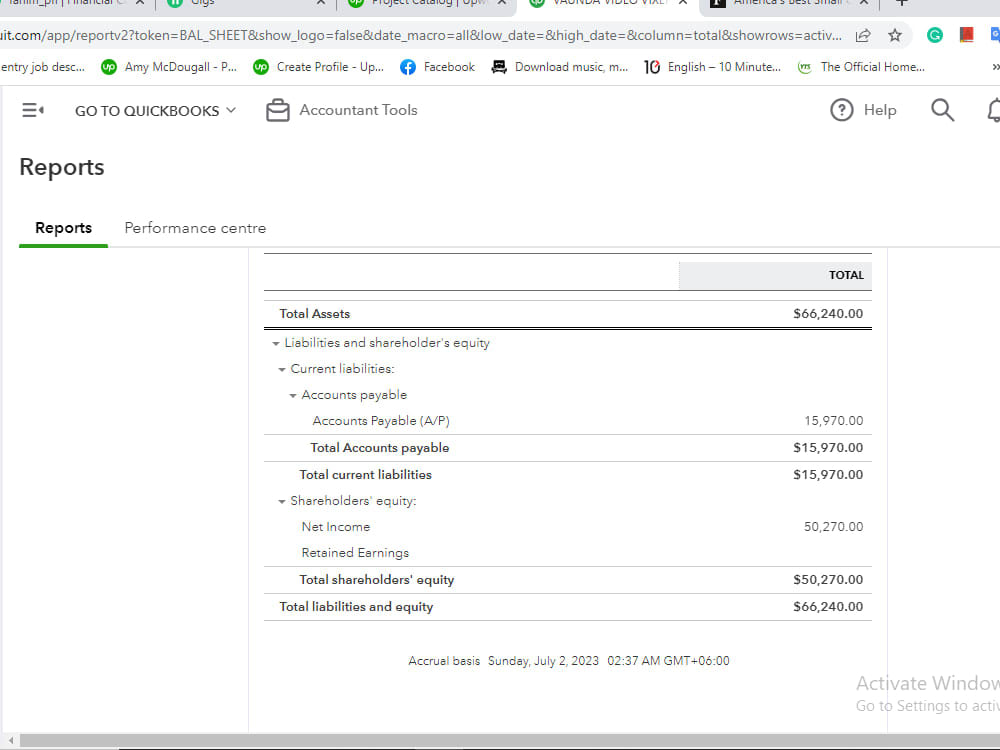Open the Accounts Payable (A/P) 15,970.00 amount

click(834, 421)
